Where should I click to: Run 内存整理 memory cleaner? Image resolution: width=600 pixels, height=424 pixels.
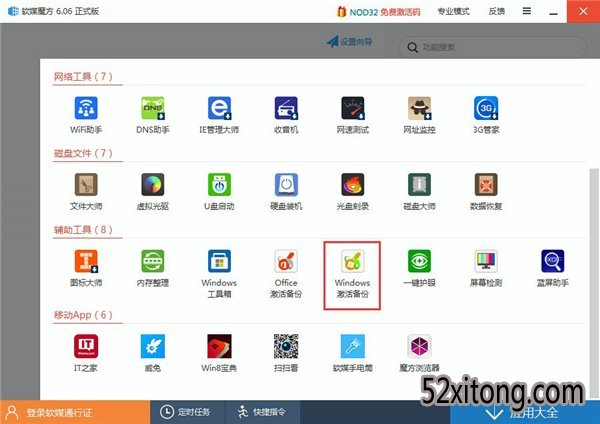click(x=153, y=261)
